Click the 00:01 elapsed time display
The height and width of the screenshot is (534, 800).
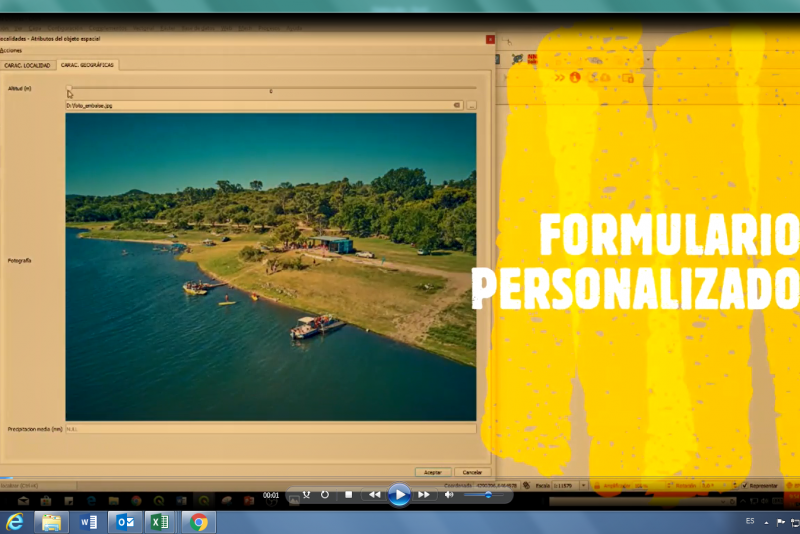[271, 495]
